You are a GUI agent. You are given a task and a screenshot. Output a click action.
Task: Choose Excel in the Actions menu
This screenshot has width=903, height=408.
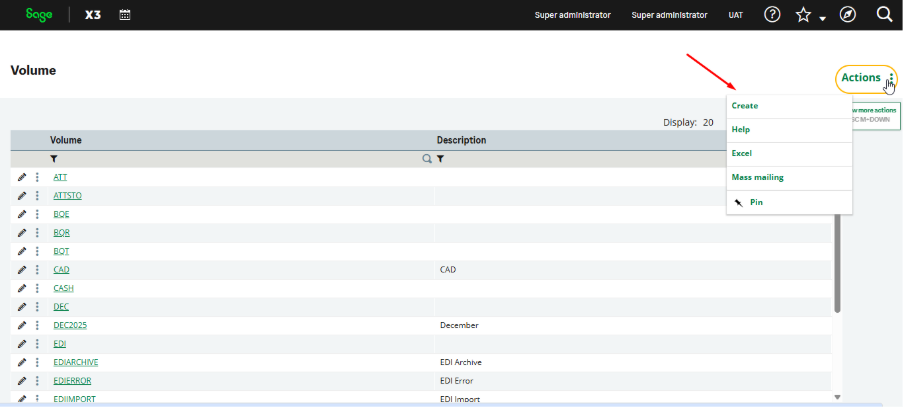pos(741,154)
